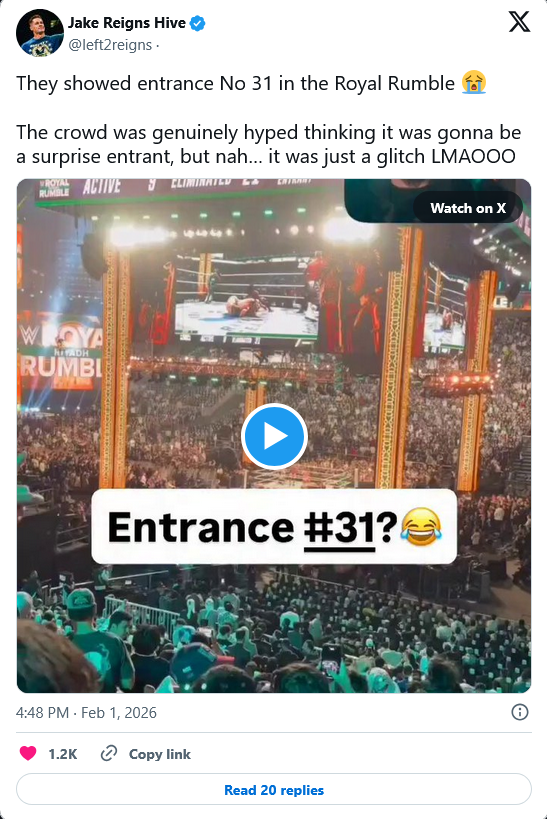This screenshot has height=819, width=547.
Task: Open the info icon beside the timestamp
Action: (x=519, y=712)
